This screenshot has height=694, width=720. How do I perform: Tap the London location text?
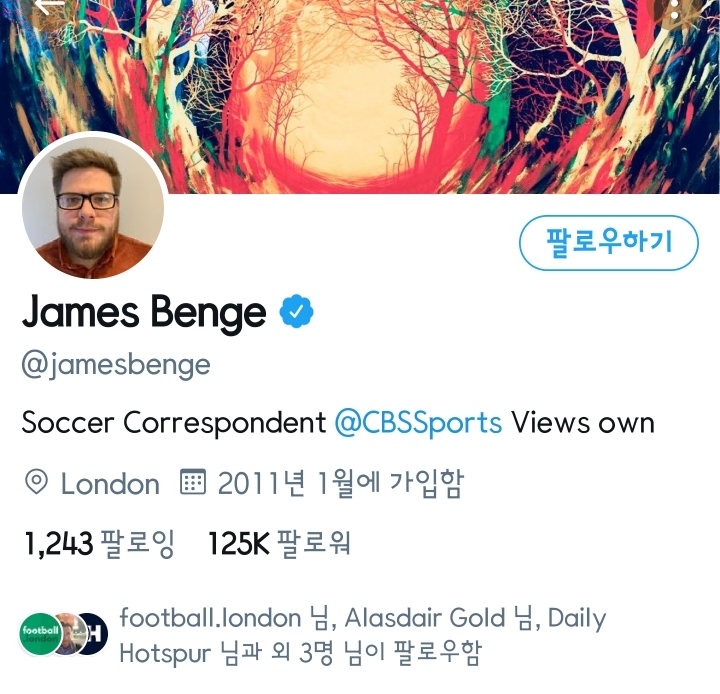110,484
